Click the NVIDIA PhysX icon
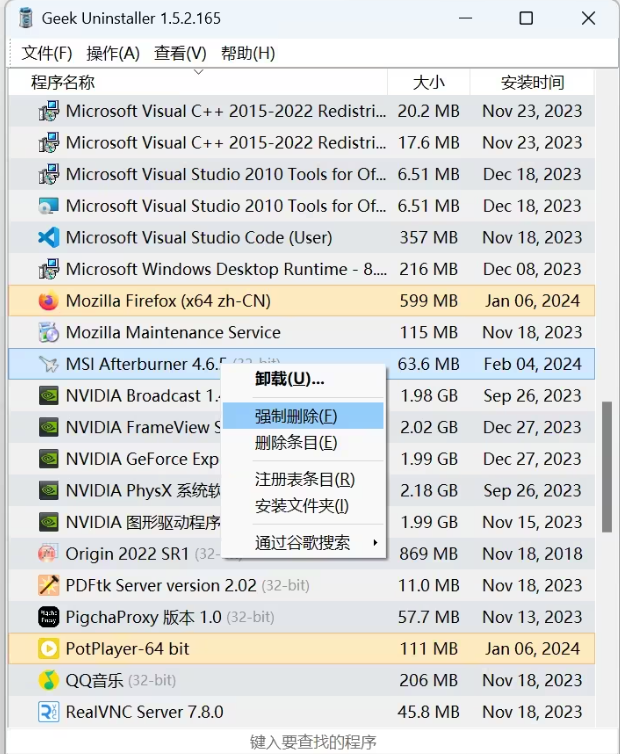 [x=49, y=490]
